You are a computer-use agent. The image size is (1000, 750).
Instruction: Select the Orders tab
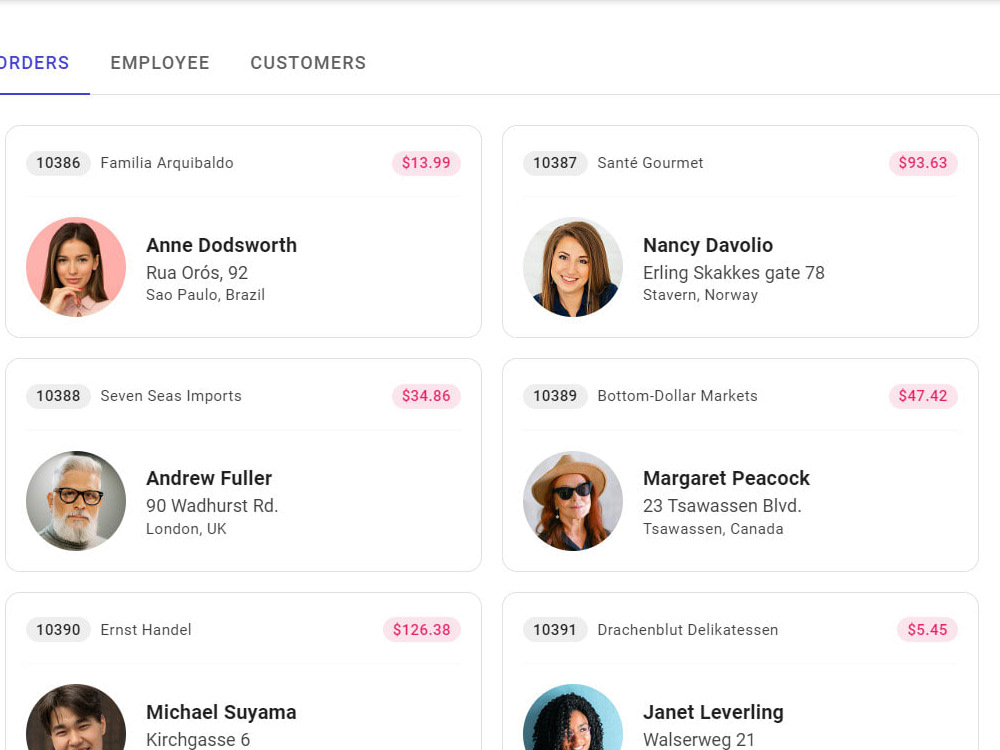coord(34,62)
